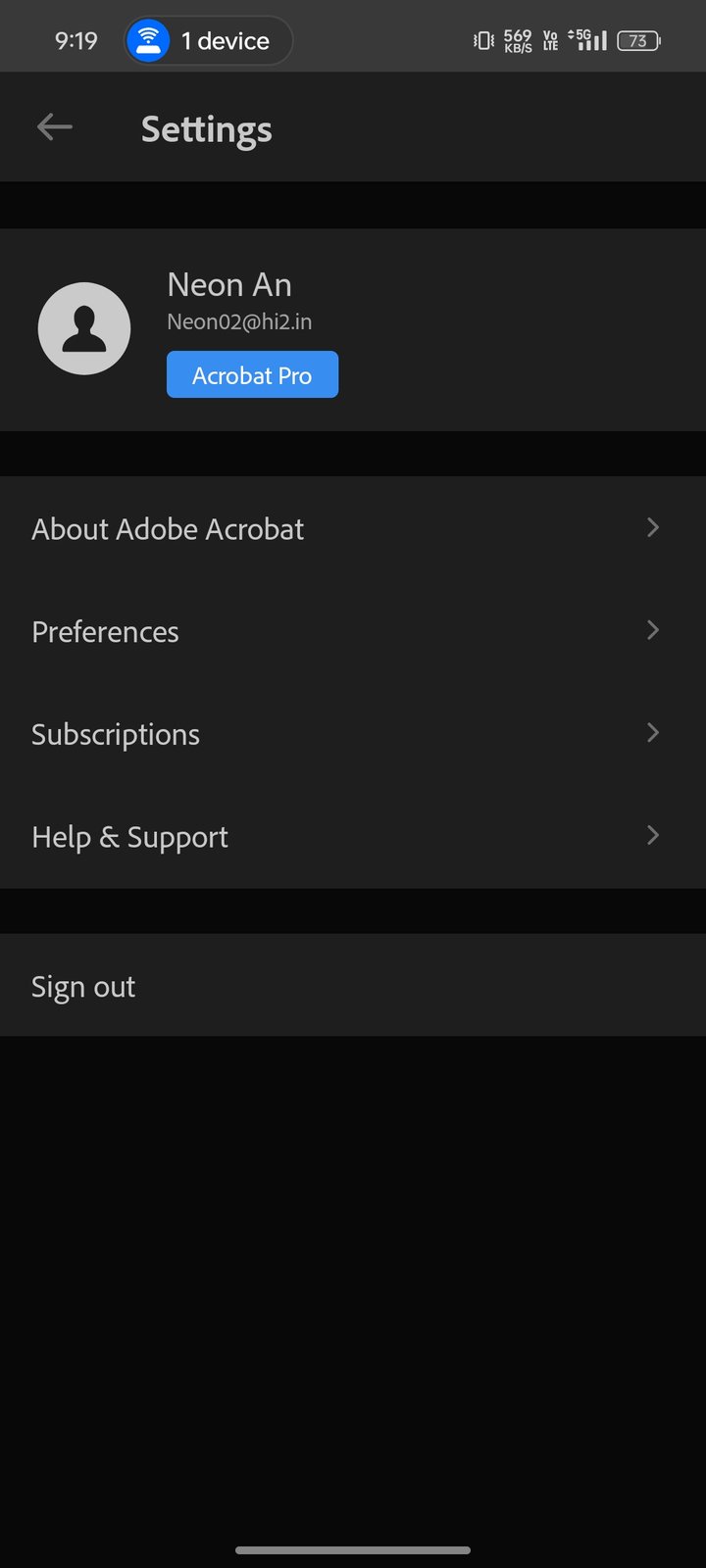Tap the back arrow icon
The image size is (706, 1568).
tap(55, 127)
